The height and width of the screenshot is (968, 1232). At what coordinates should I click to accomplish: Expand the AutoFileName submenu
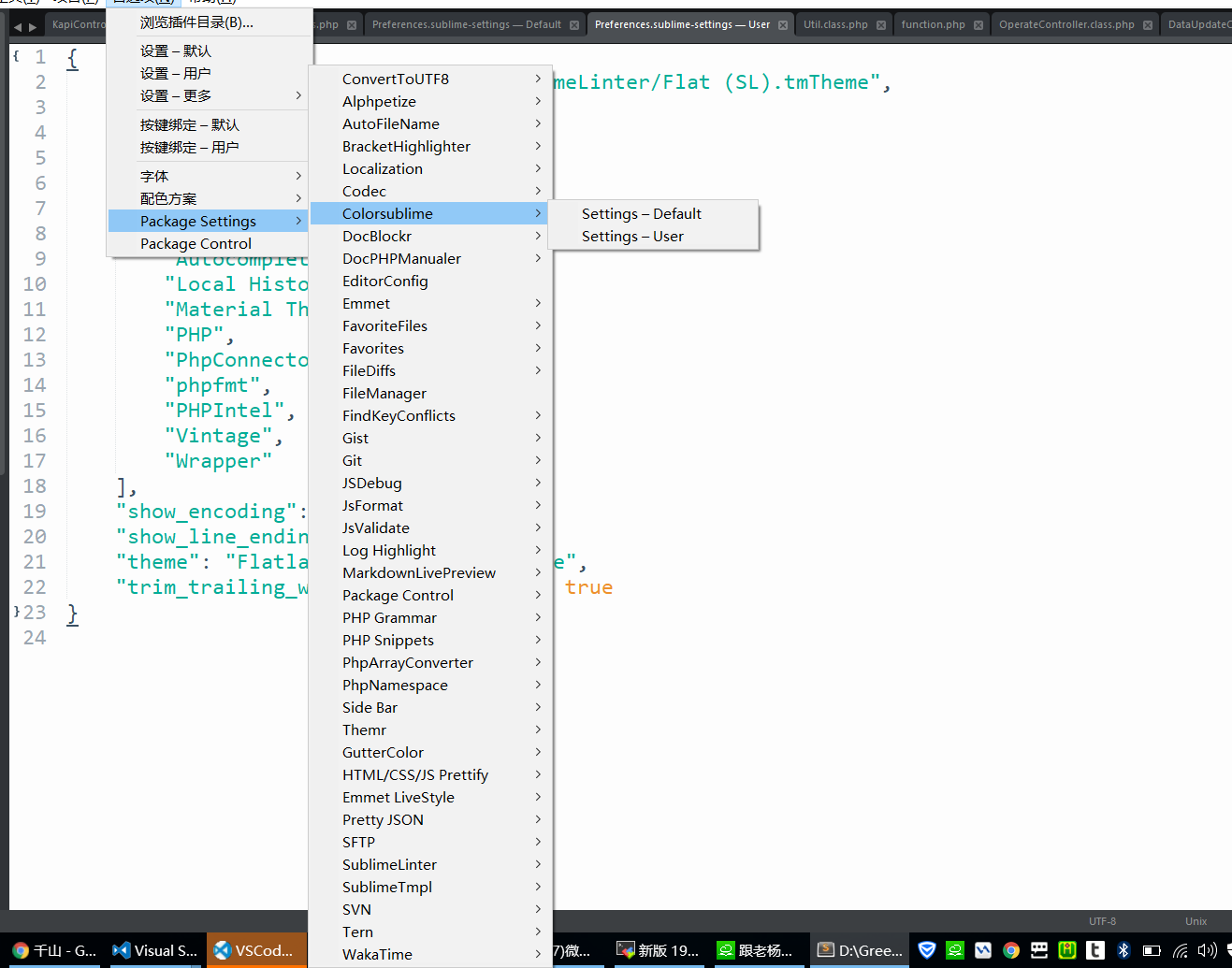coord(430,123)
